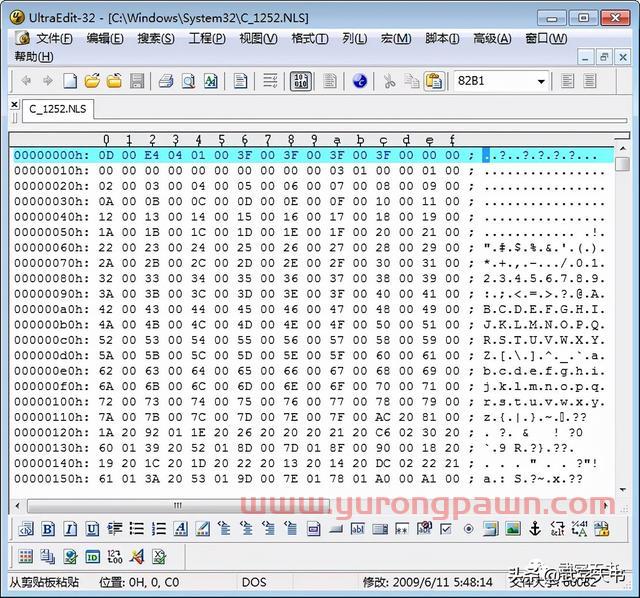Screen dimensions: 640x598
Task: Restore the inner document window
Action: click(x=604, y=57)
